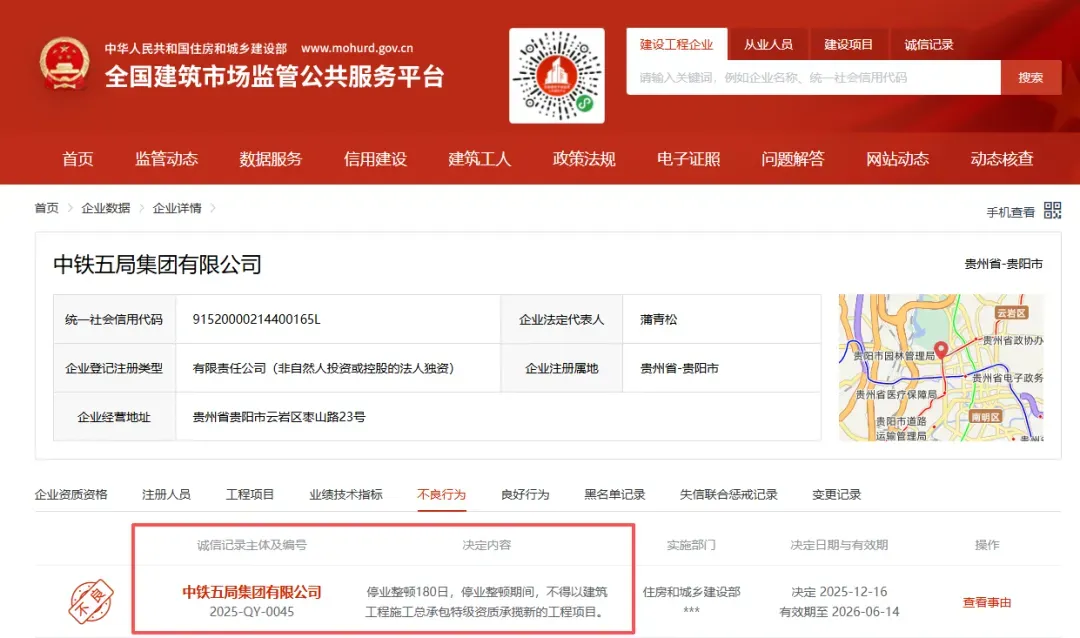Image resolution: width=1080 pixels, height=638 pixels.
Task: Switch to the 工程项目 tab
Action: tap(250, 494)
